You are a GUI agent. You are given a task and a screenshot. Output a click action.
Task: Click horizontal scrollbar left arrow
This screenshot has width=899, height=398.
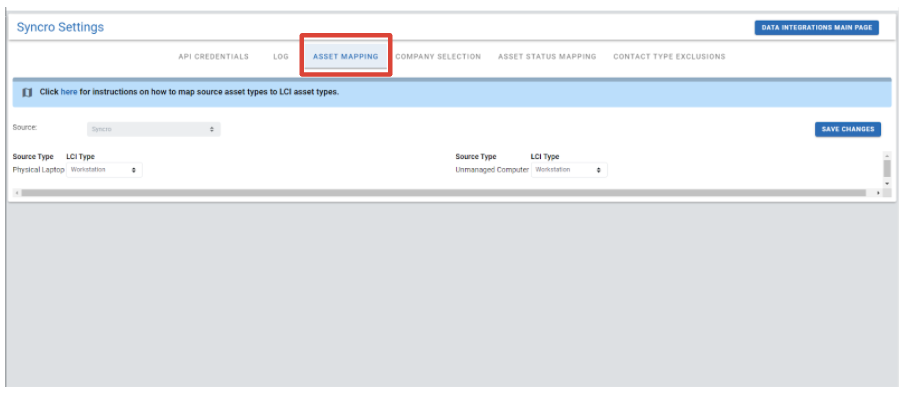coord(17,193)
